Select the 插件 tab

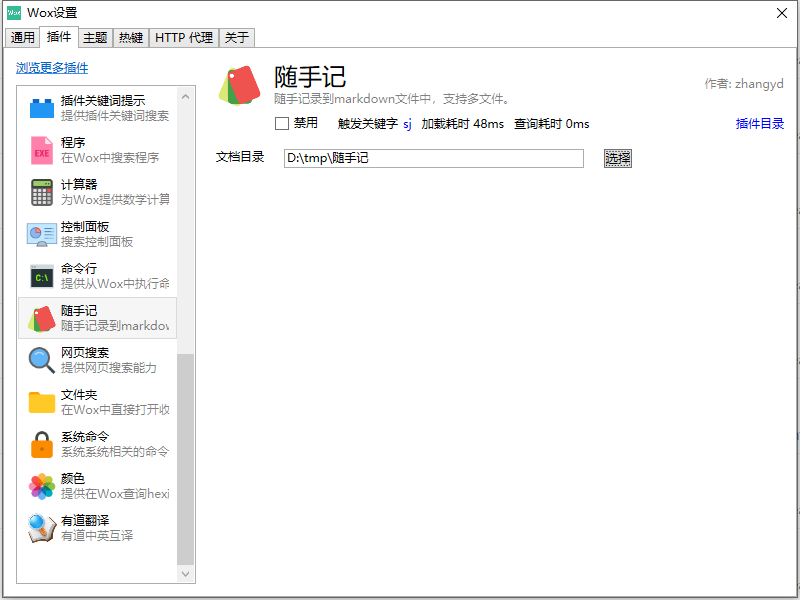click(x=59, y=37)
